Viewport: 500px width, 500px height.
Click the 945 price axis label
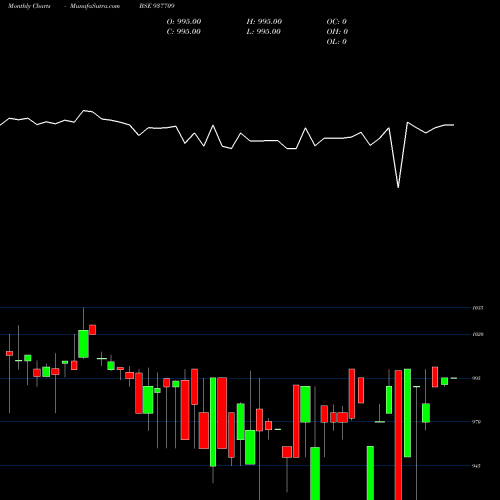477,466
